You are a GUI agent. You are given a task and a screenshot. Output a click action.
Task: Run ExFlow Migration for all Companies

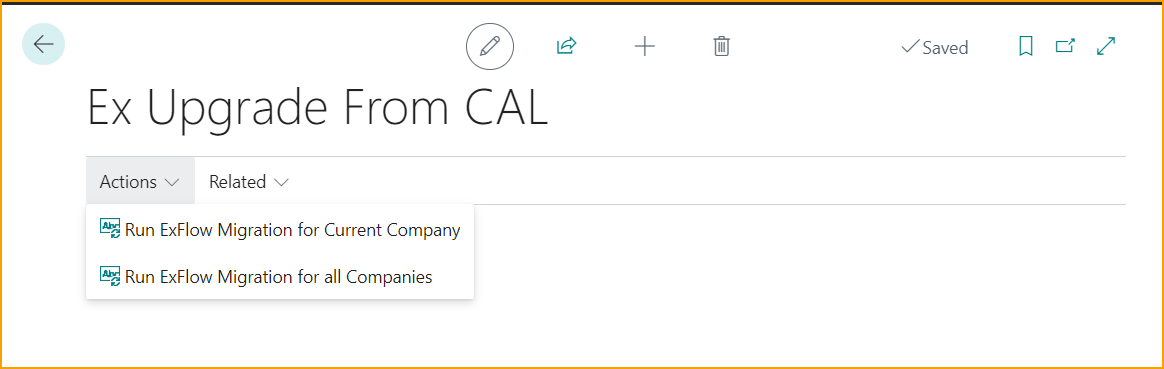click(x=280, y=276)
